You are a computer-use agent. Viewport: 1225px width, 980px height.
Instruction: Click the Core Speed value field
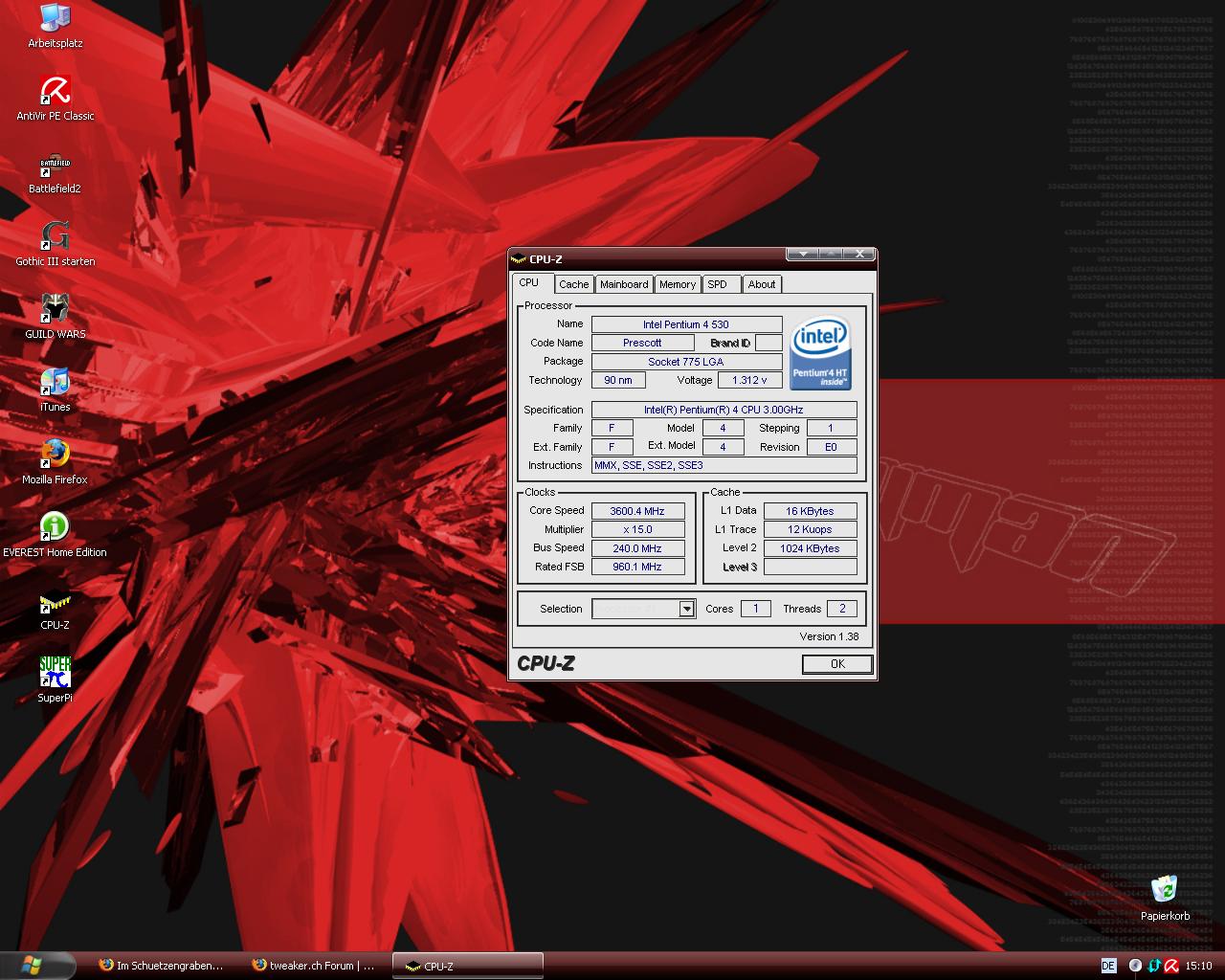pyautogui.click(x=637, y=511)
